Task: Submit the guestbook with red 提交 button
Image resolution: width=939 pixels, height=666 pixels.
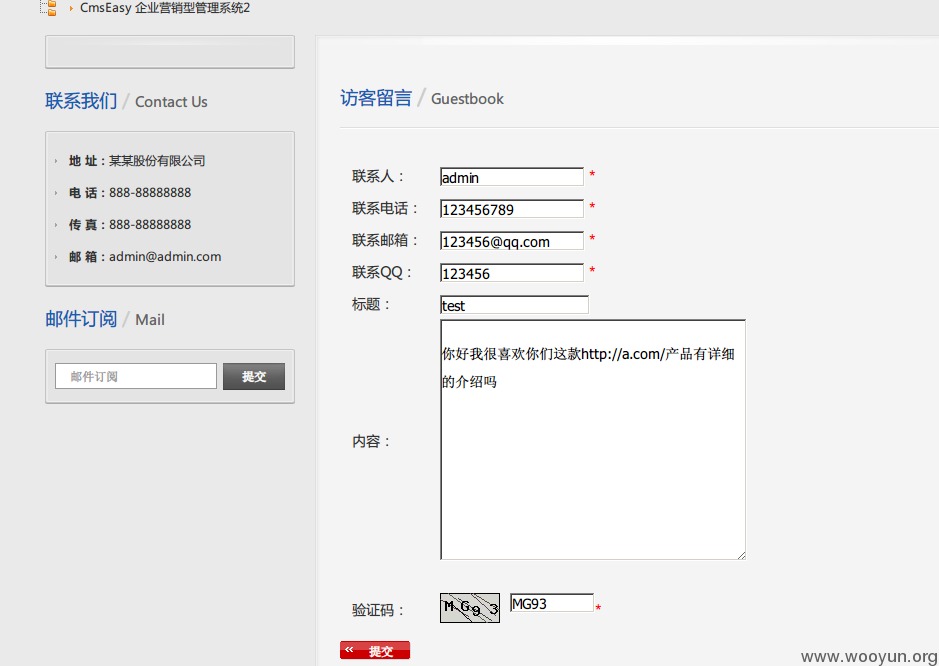Action: coord(375,650)
